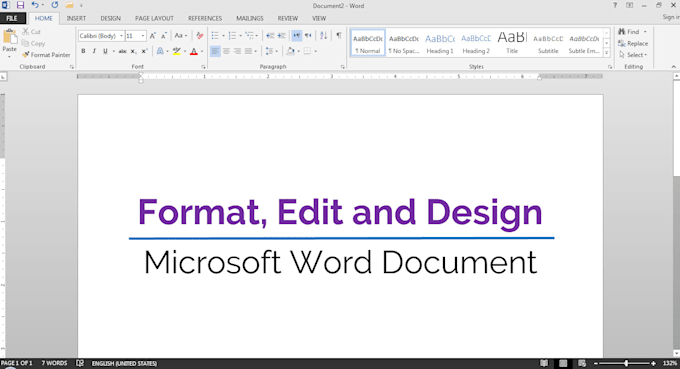Undo the last action
The height and width of the screenshot is (369, 680).
point(35,5)
